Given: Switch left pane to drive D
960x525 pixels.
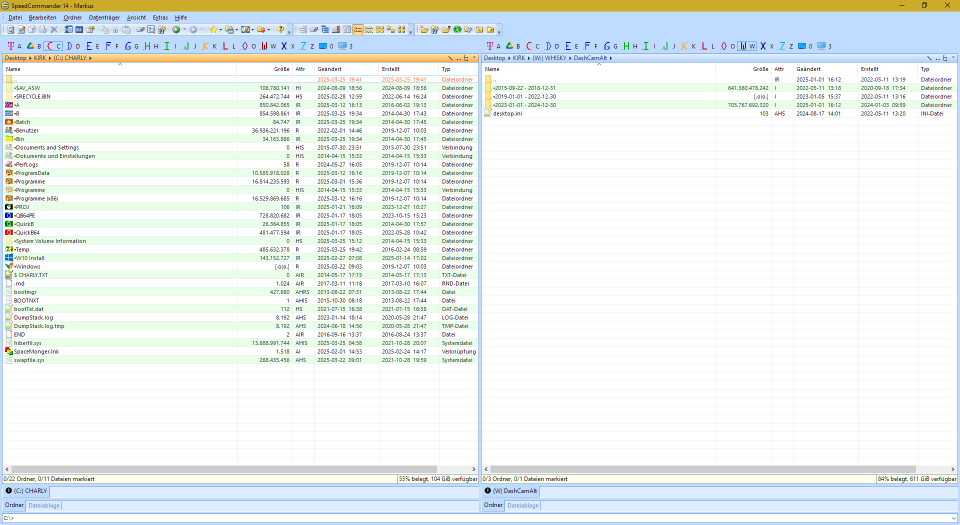Looking at the screenshot, I should coord(73,46).
